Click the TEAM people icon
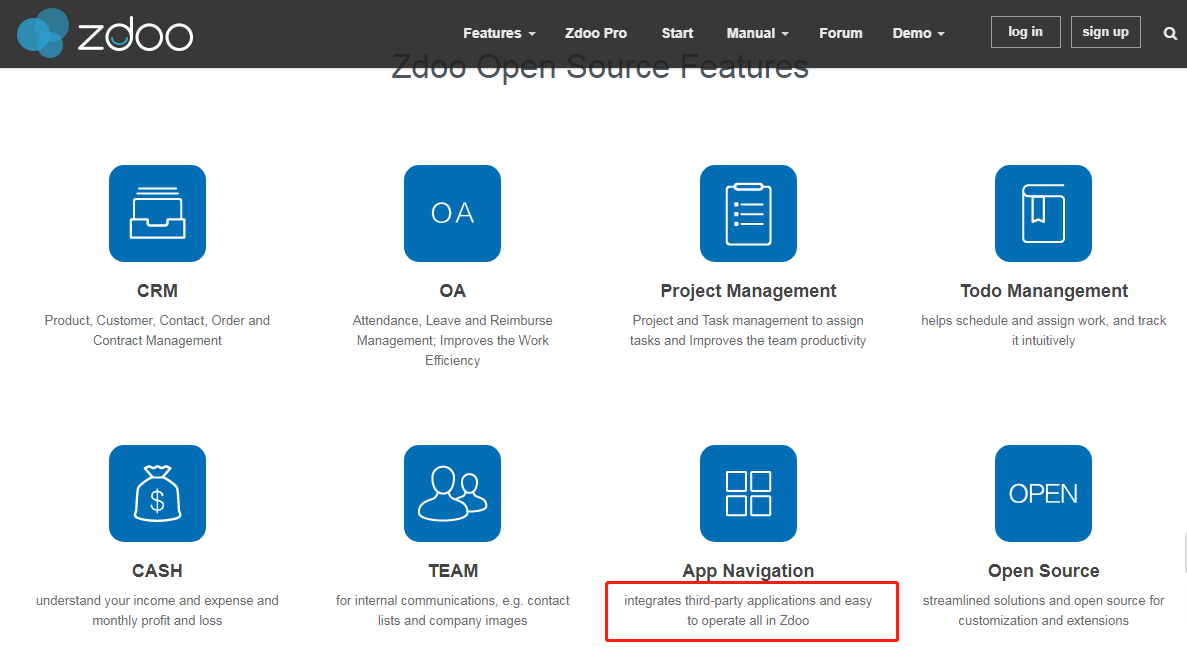 pyautogui.click(x=452, y=494)
